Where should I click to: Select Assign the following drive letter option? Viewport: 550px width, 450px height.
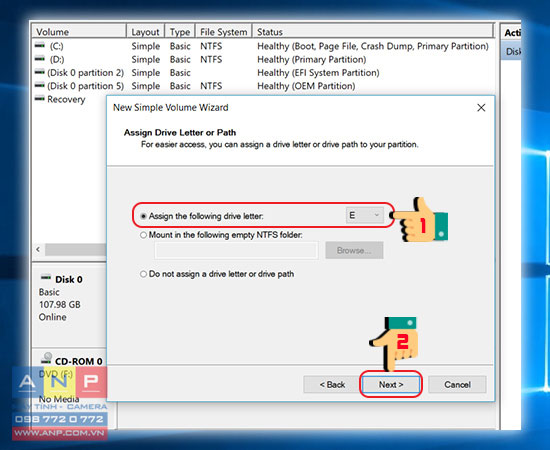[143, 216]
